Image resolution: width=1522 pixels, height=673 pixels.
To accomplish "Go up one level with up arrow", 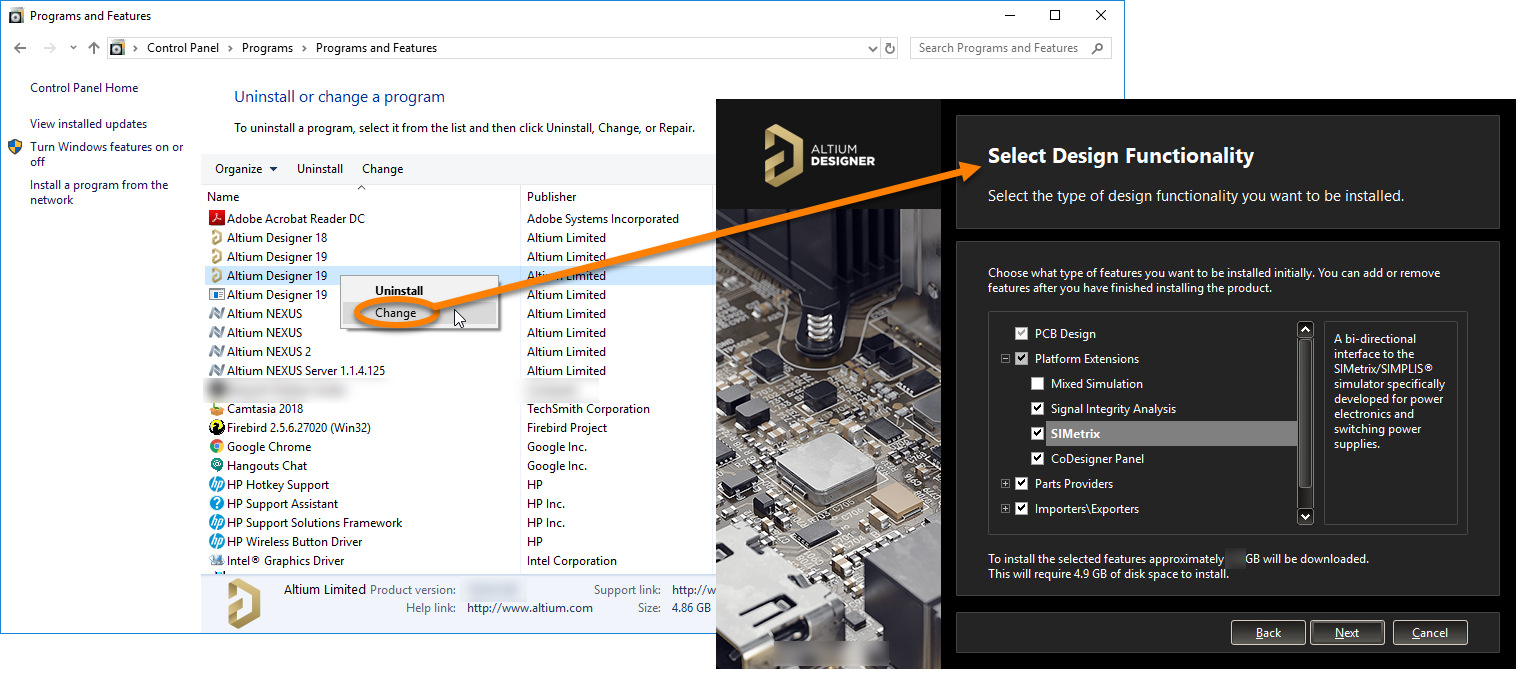I will point(94,48).
